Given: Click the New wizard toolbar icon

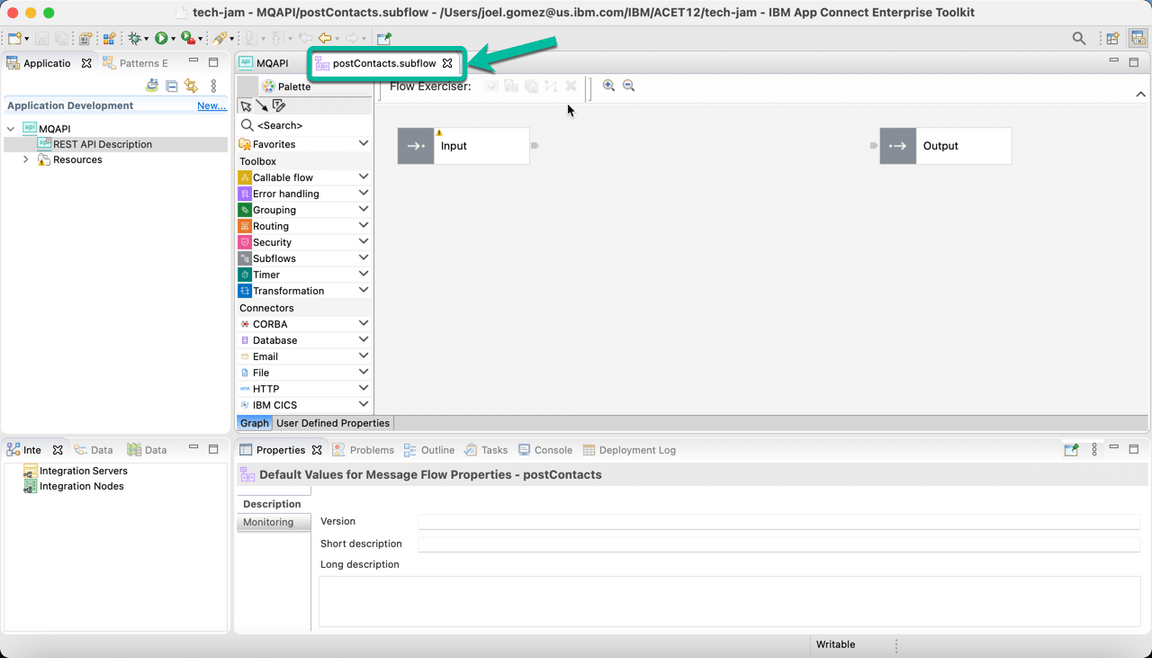Looking at the screenshot, I should pos(14,38).
